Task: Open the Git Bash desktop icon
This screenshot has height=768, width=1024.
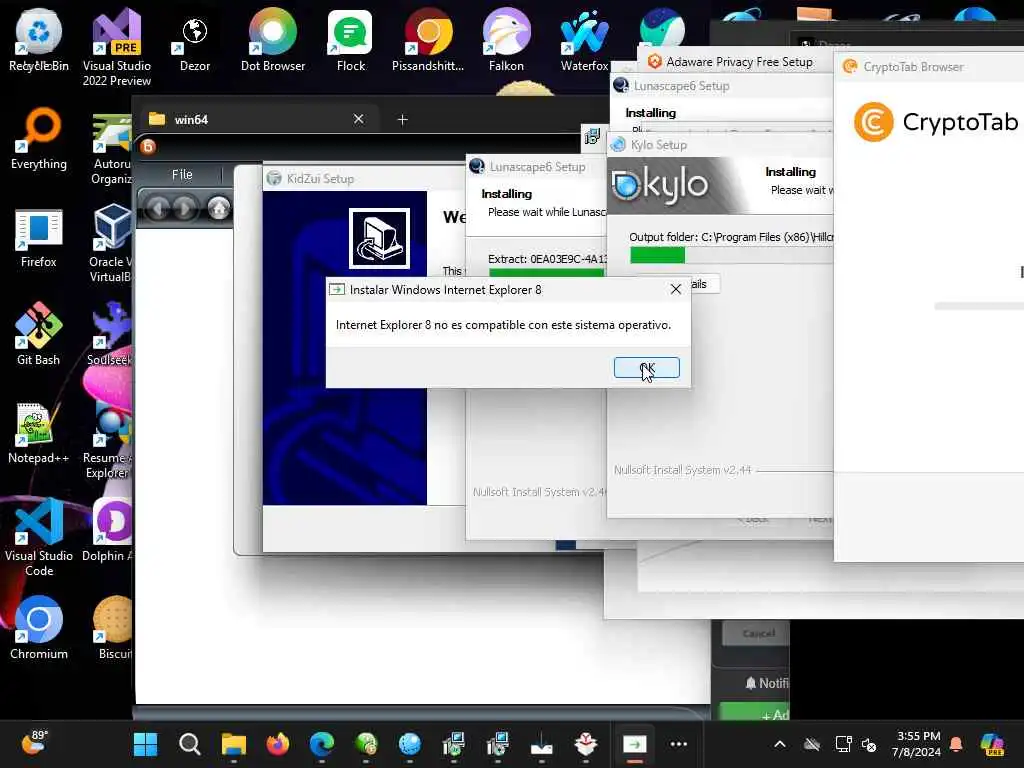Action: (39, 334)
